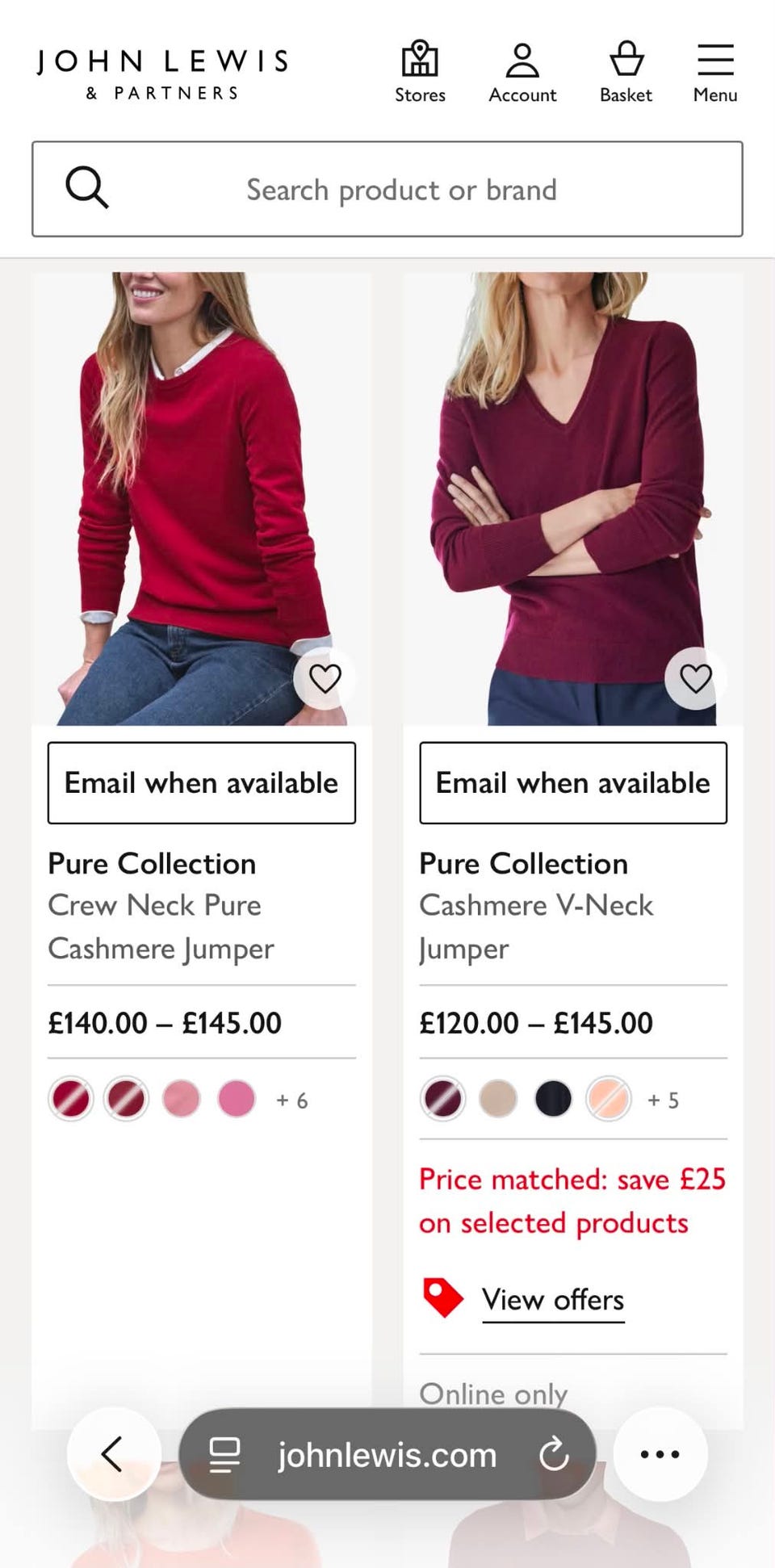
Task: Focus the Search product or brand field
Action: (x=387, y=189)
